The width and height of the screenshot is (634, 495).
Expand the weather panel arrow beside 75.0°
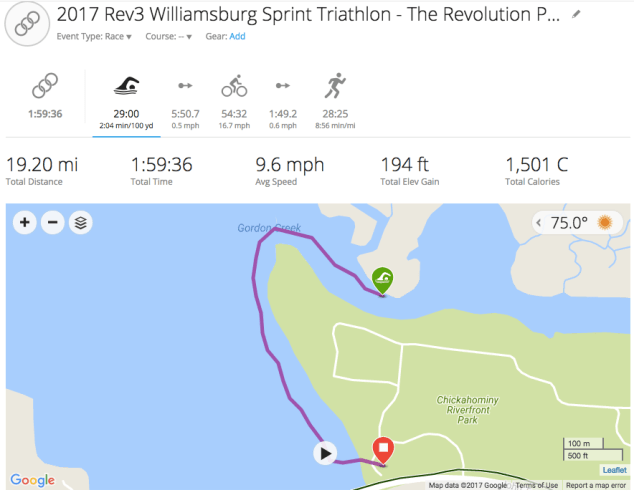tap(540, 223)
